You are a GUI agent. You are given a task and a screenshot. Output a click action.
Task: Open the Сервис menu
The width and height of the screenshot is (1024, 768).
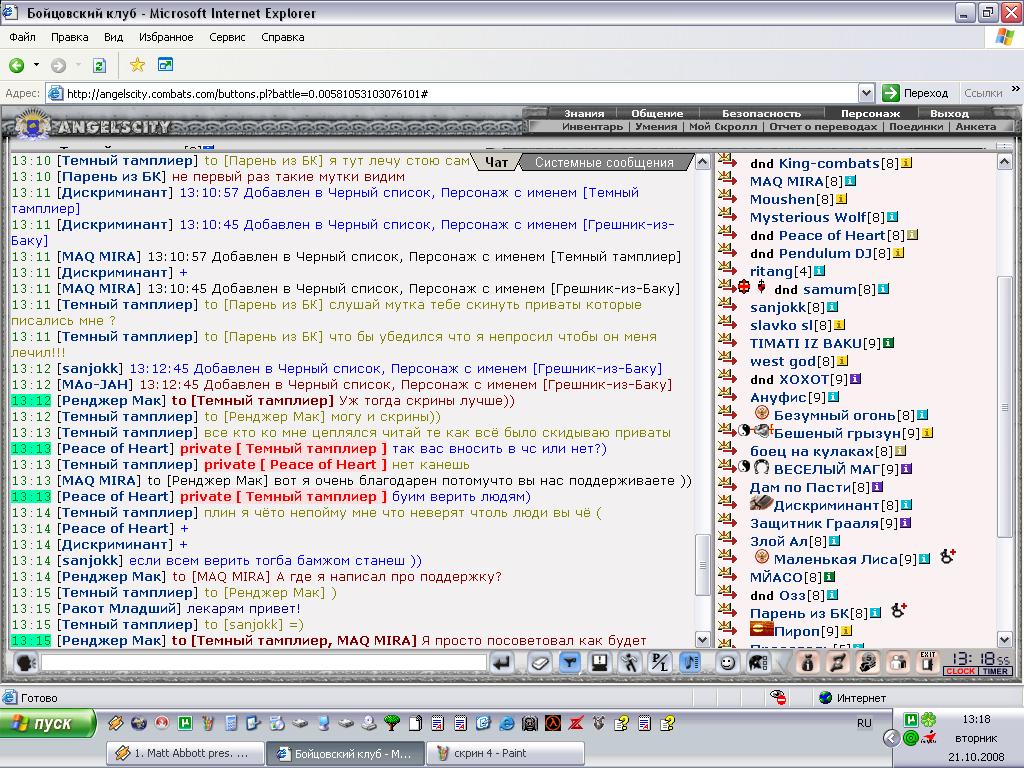pos(227,37)
